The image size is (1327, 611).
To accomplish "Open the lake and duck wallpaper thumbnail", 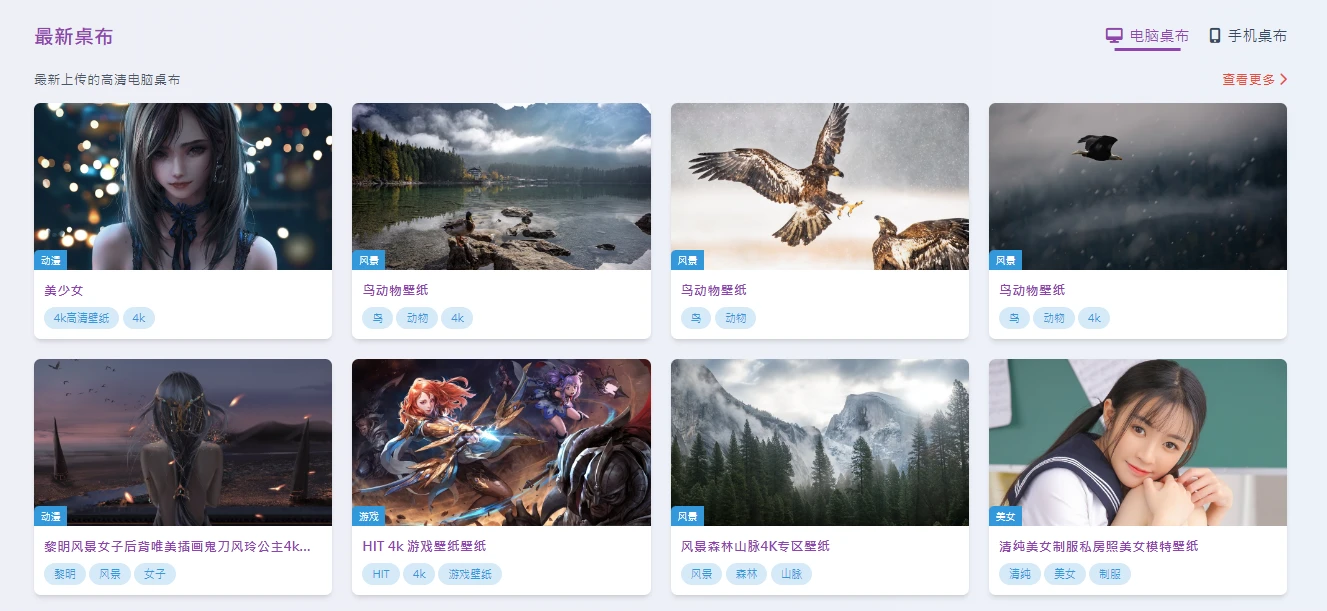I will click(x=501, y=186).
